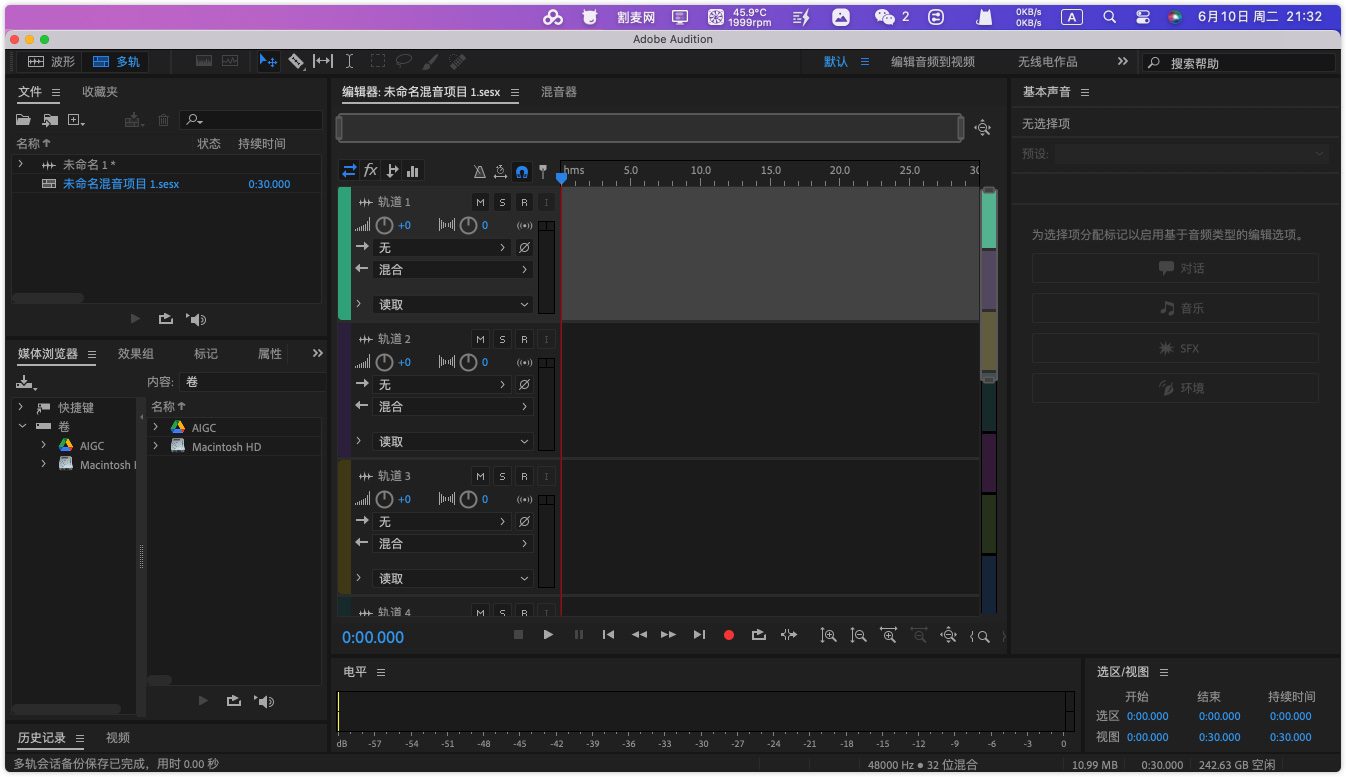Open the 效果组 panel tab
This screenshot has height=777, width=1346.
pyautogui.click(x=136, y=354)
